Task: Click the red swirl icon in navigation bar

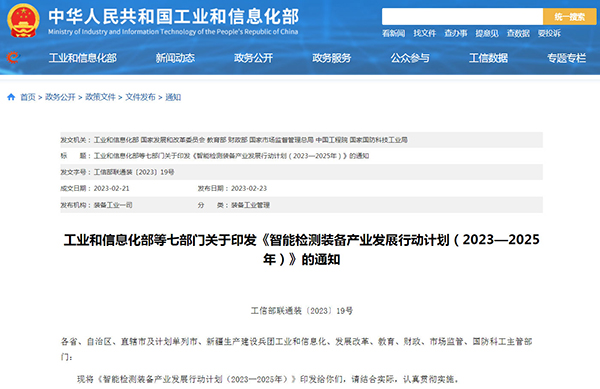Action: (x=13, y=57)
